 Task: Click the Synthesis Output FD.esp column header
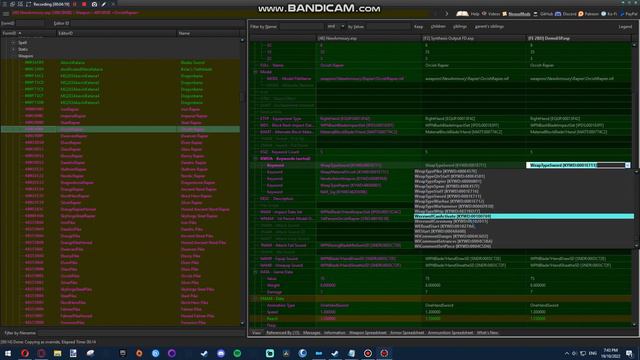(x=474, y=38)
